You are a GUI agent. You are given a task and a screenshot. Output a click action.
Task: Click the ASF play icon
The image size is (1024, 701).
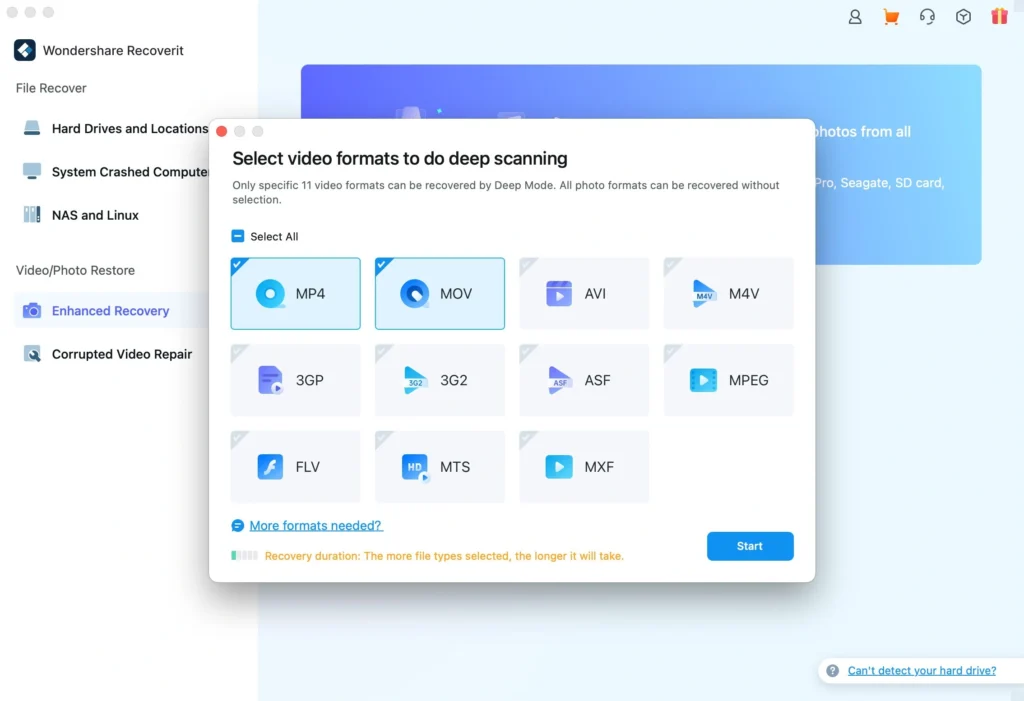pyautogui.click(x=559, y=380)
